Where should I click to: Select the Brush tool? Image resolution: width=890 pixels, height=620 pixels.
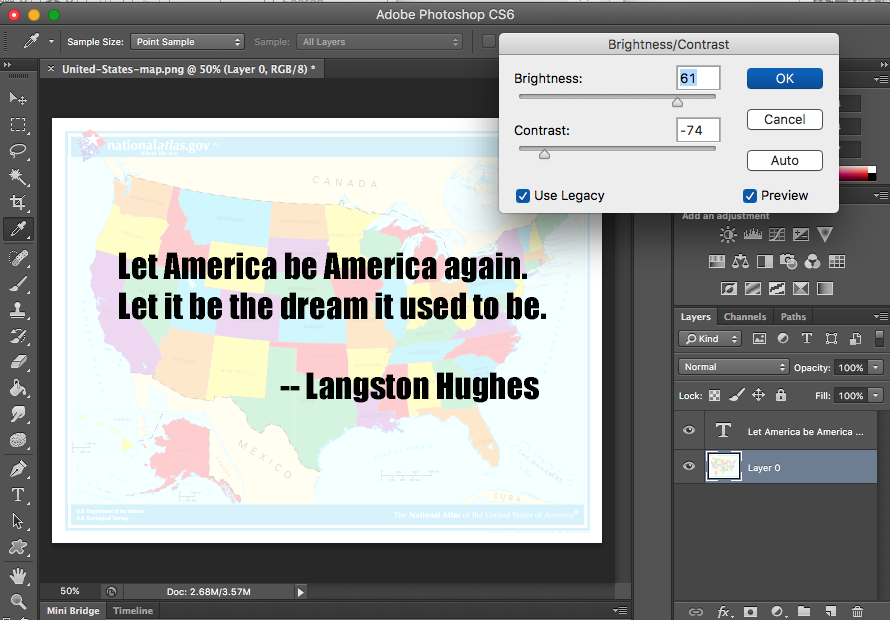[x=18, y=284]
